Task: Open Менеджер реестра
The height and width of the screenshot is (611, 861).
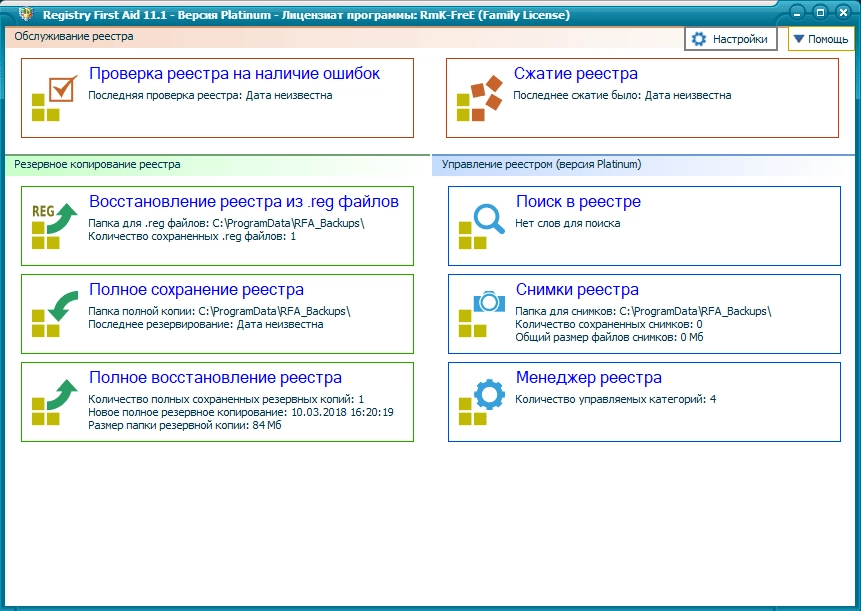Action: (589, 377)
